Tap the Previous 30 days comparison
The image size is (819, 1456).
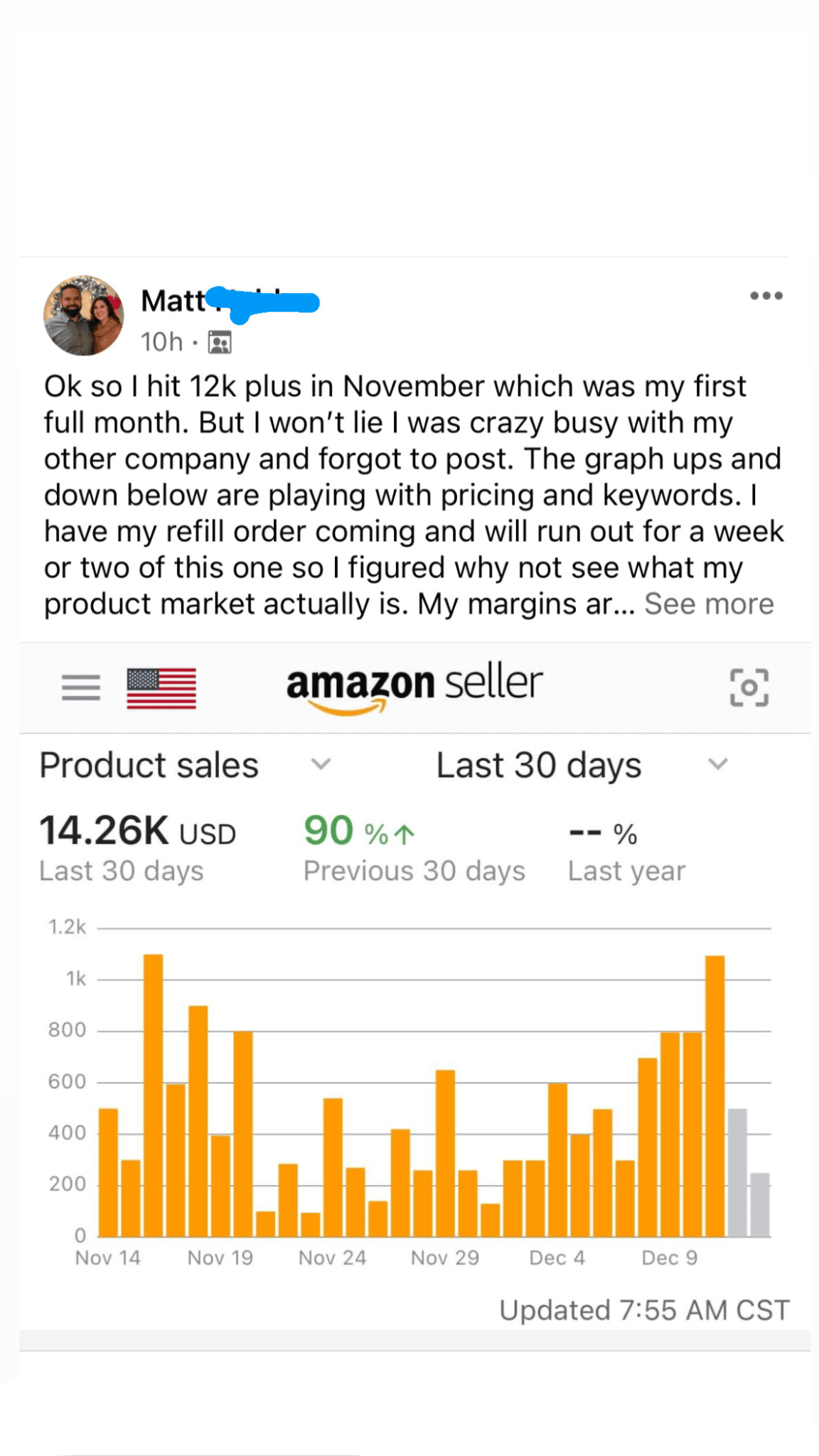click(x=414, y=871)
